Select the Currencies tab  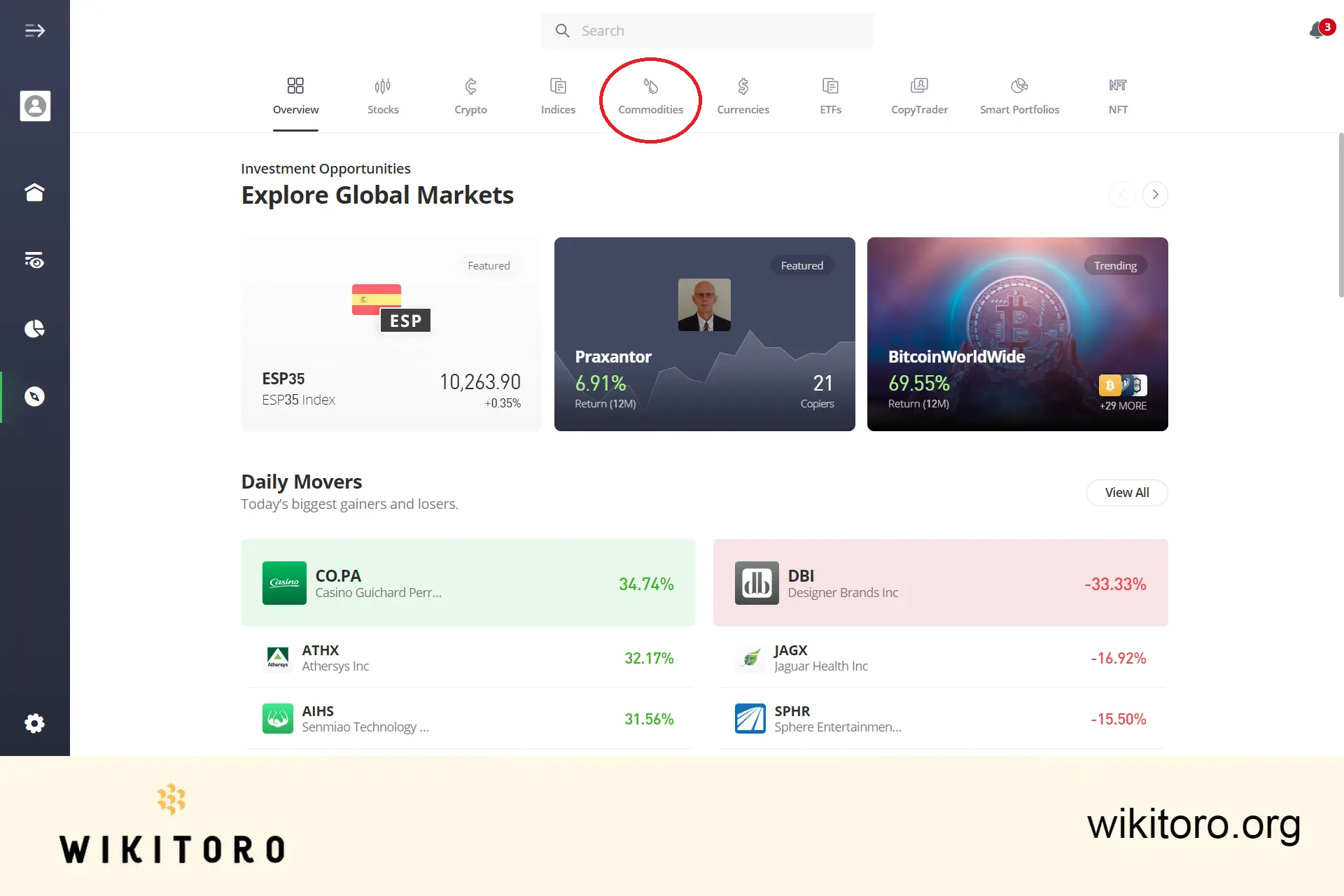[x=743, y=95]
